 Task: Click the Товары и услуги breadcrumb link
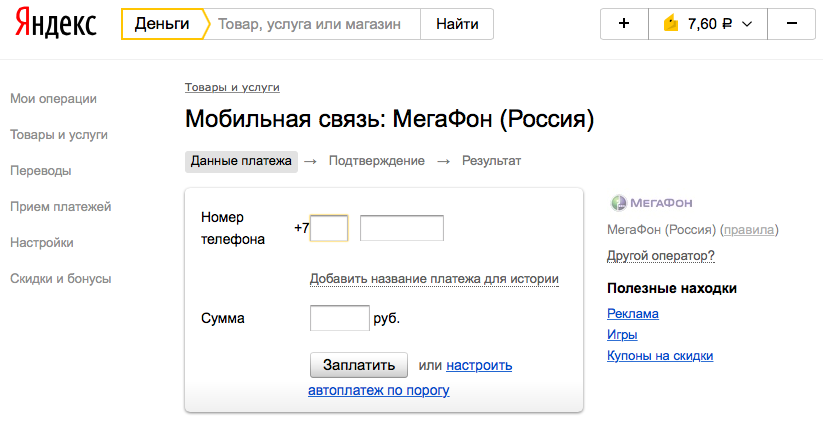(232, 88)
